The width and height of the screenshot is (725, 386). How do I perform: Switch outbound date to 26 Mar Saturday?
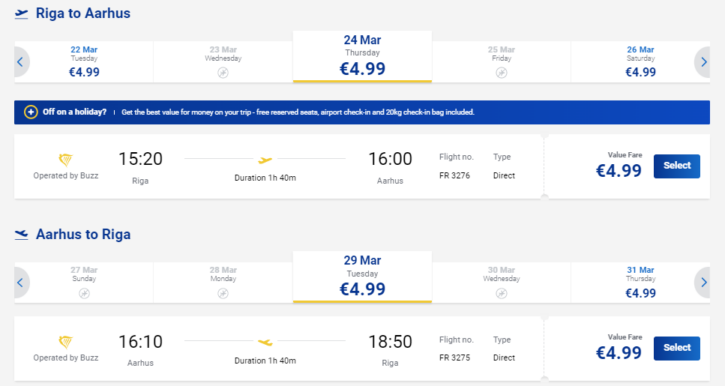[640, 62]
